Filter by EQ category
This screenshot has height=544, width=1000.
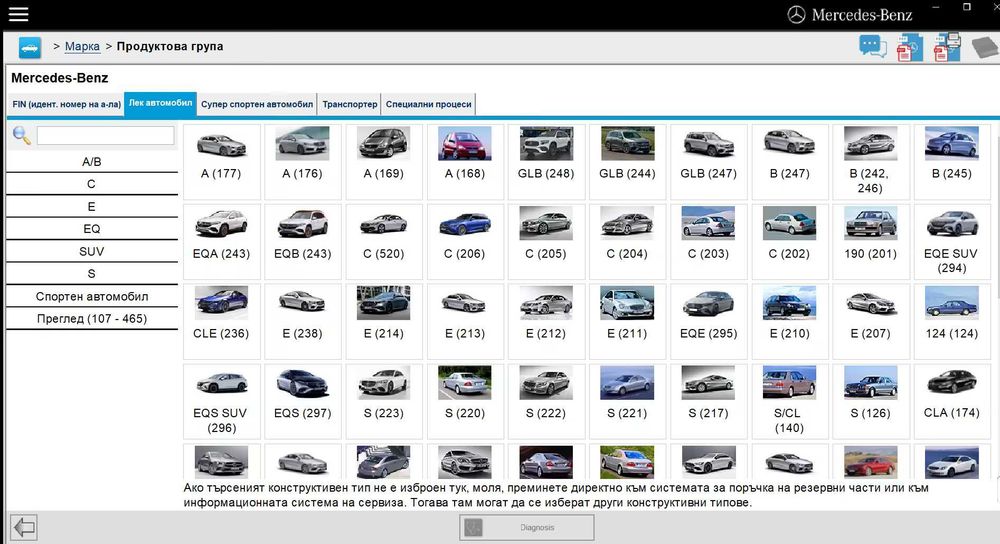pyautogui.click(x=92, y=229)
